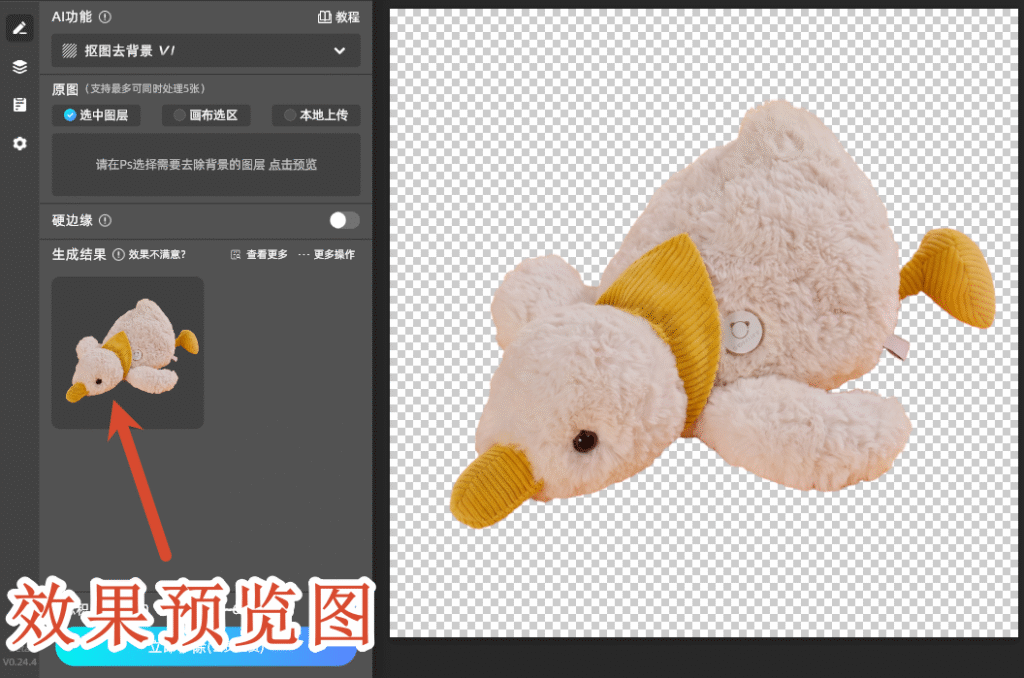Image resolution: width=1024 pixels, height=678 pixels.
Task: Toggle the 硬边缘 switch
Action: [344, 221]
